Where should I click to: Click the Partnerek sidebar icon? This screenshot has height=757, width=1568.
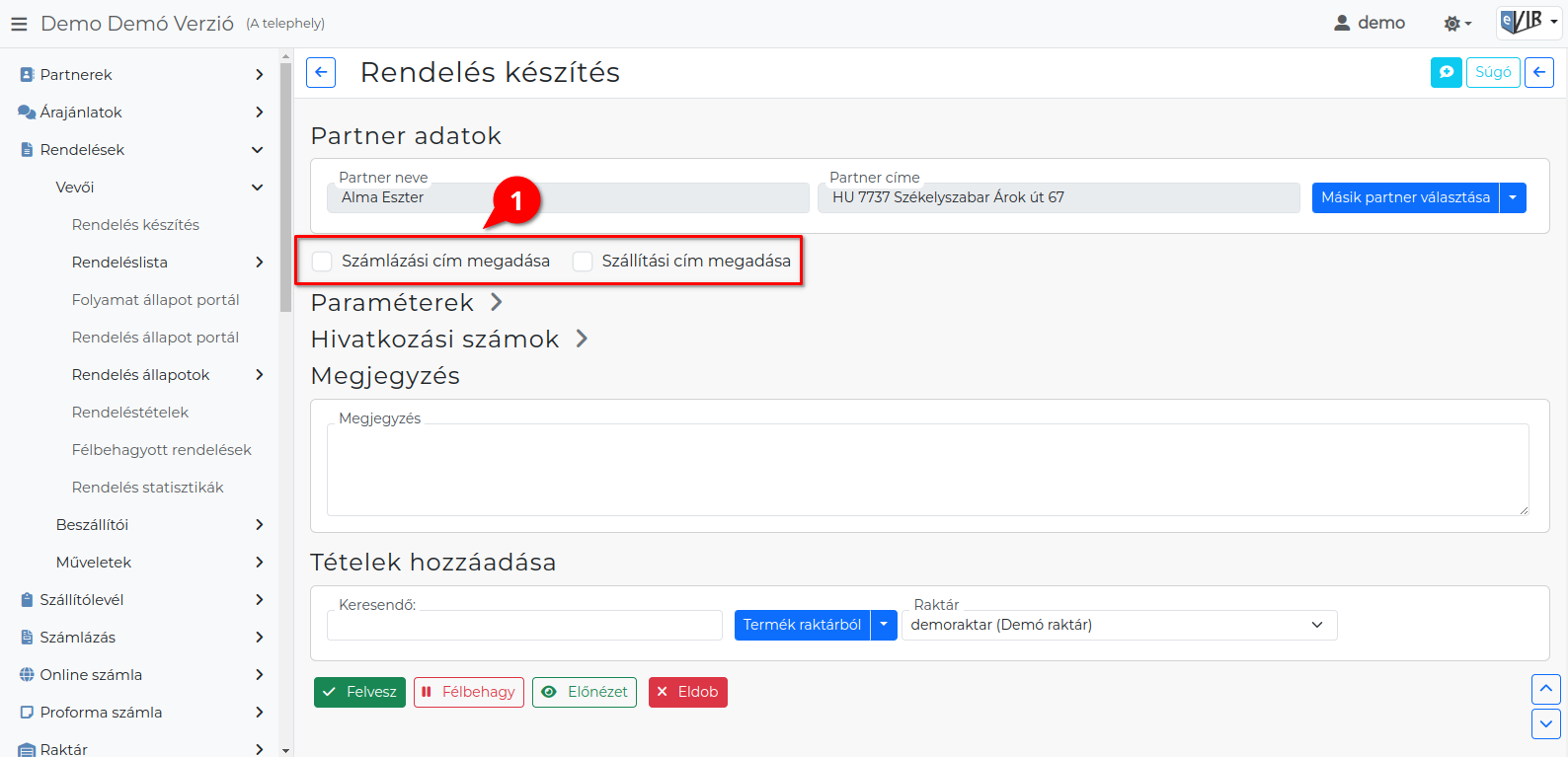28,75
